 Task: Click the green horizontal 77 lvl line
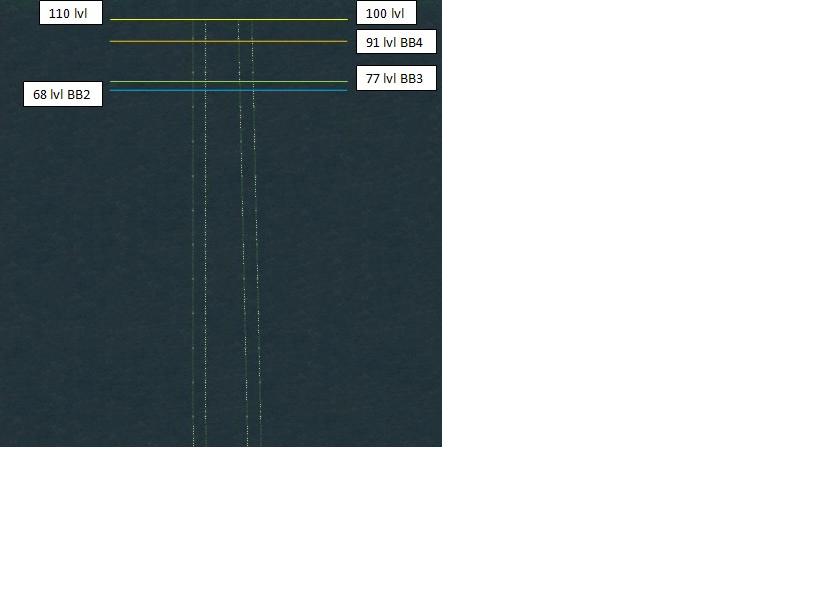(229, 81)
